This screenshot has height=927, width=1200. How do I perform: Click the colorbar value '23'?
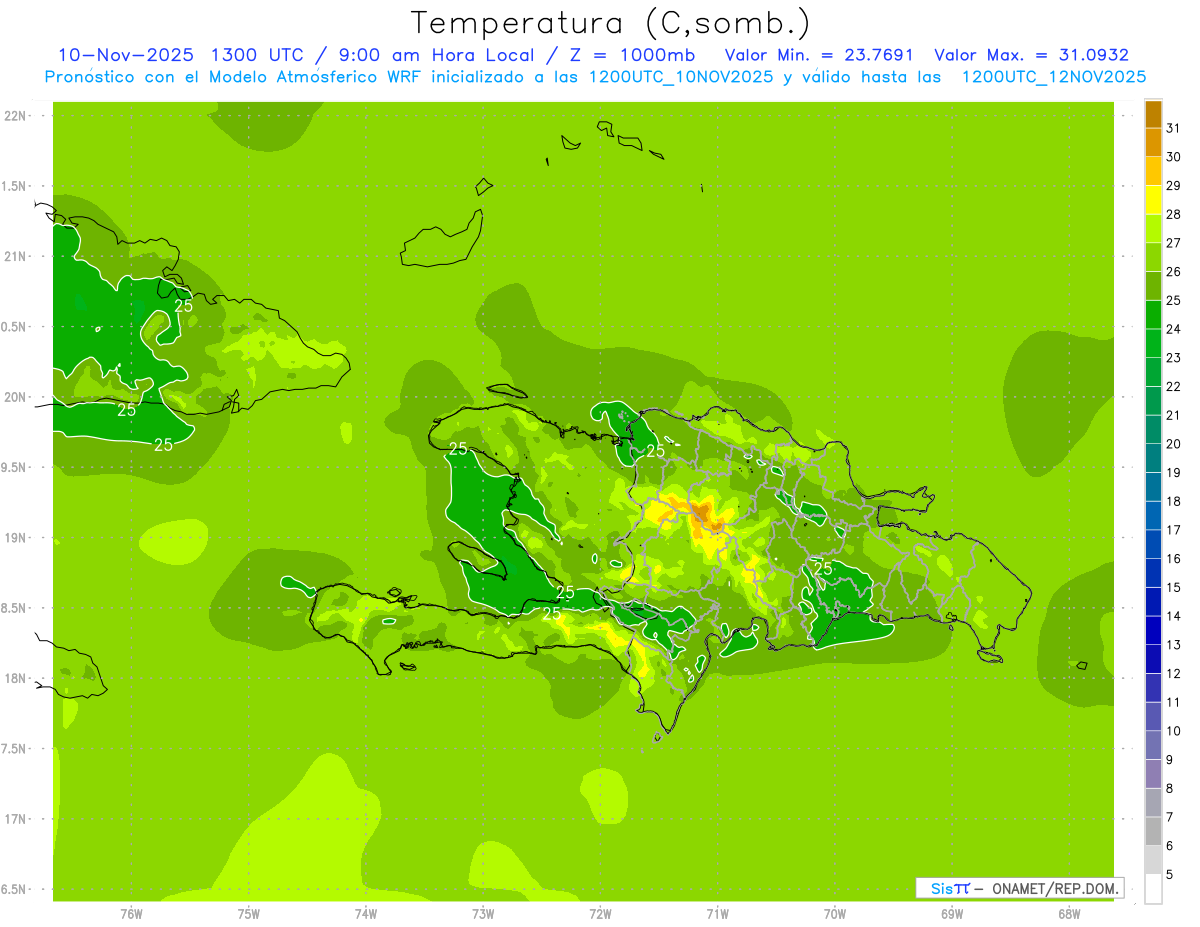(x=1173, y=357)
